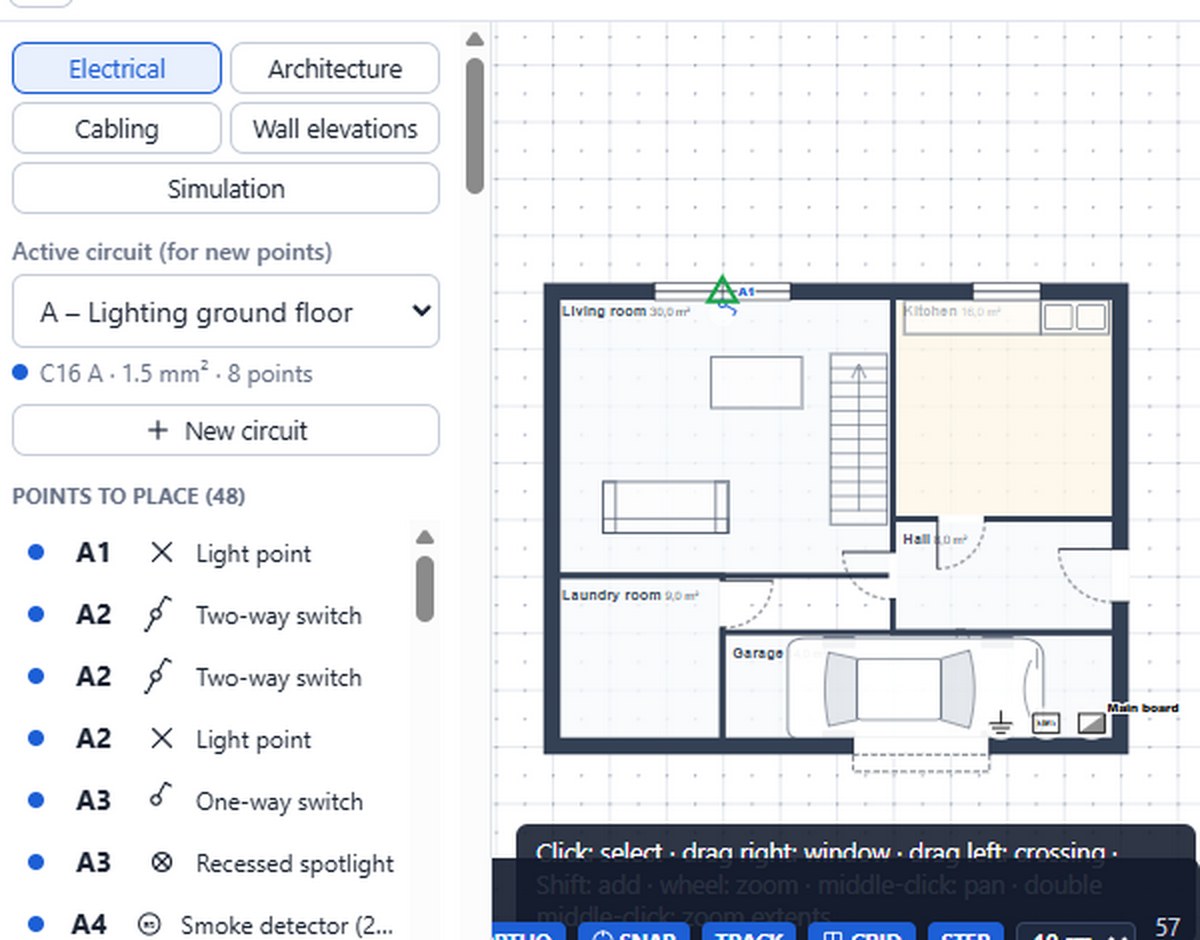
Task: Select the A1 Light point cross icon
Action: coord(161,553)
